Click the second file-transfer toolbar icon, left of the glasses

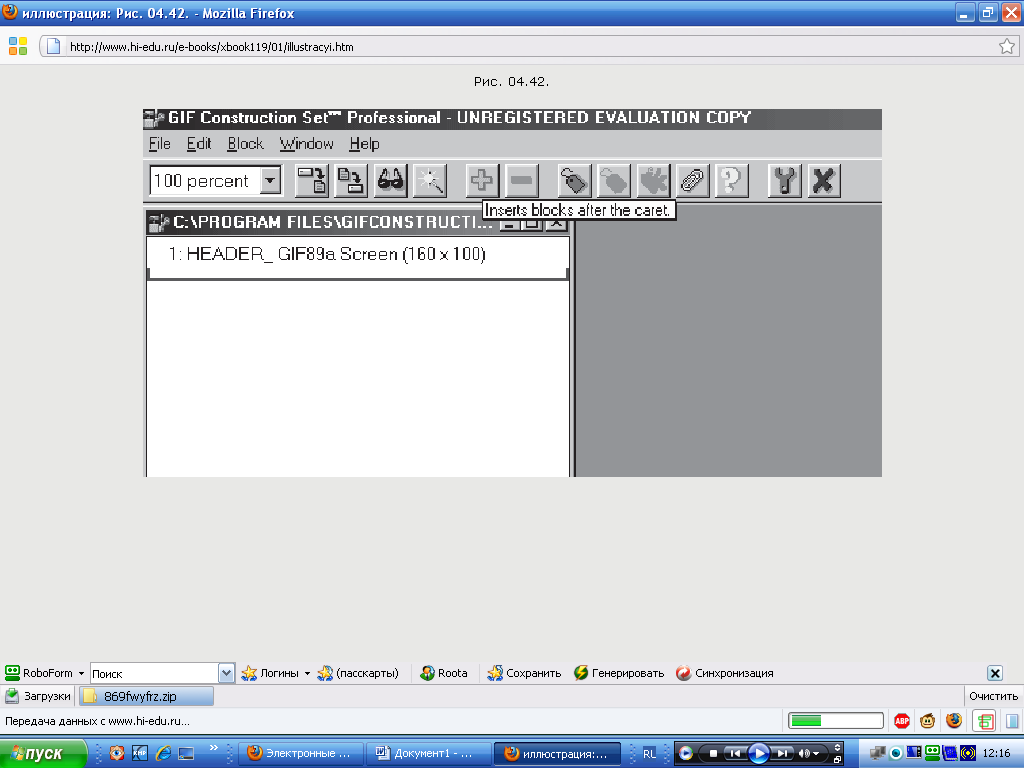pyautogui.click(x=351, y=180)
